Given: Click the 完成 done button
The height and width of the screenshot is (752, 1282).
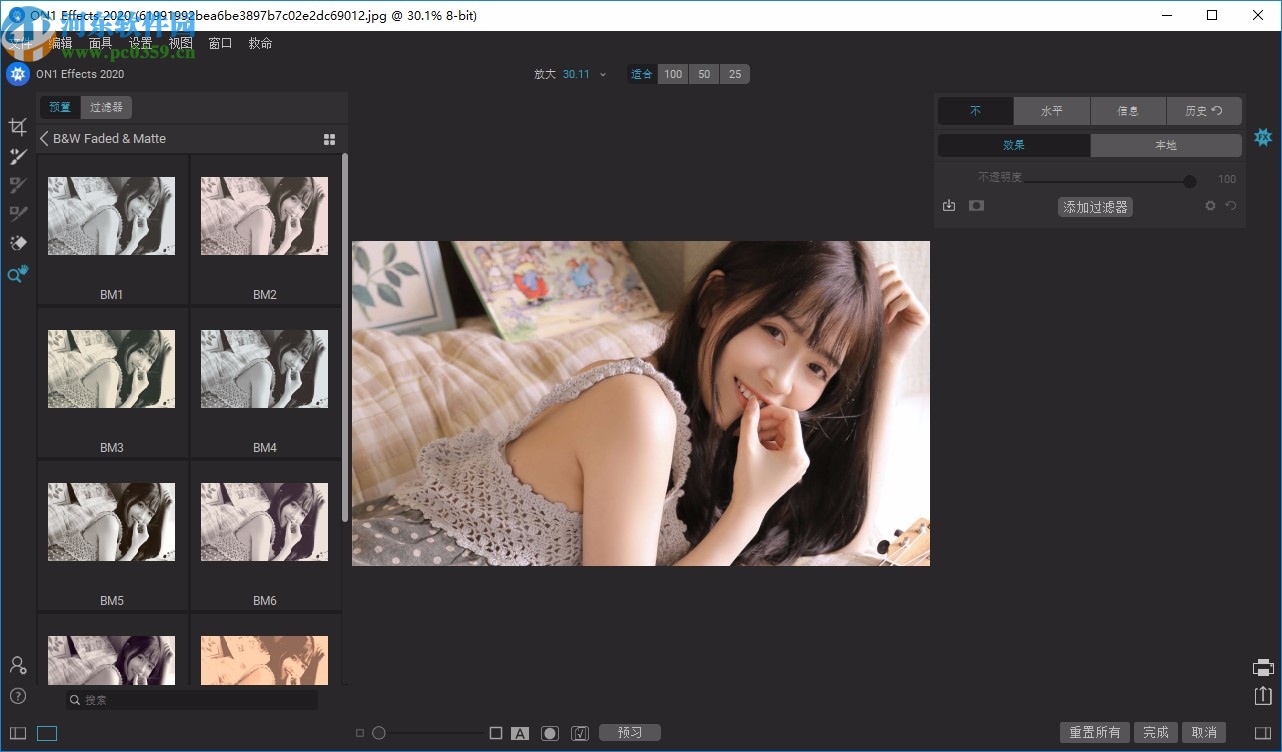Looking at the screenshot, I should [1156, 733].
